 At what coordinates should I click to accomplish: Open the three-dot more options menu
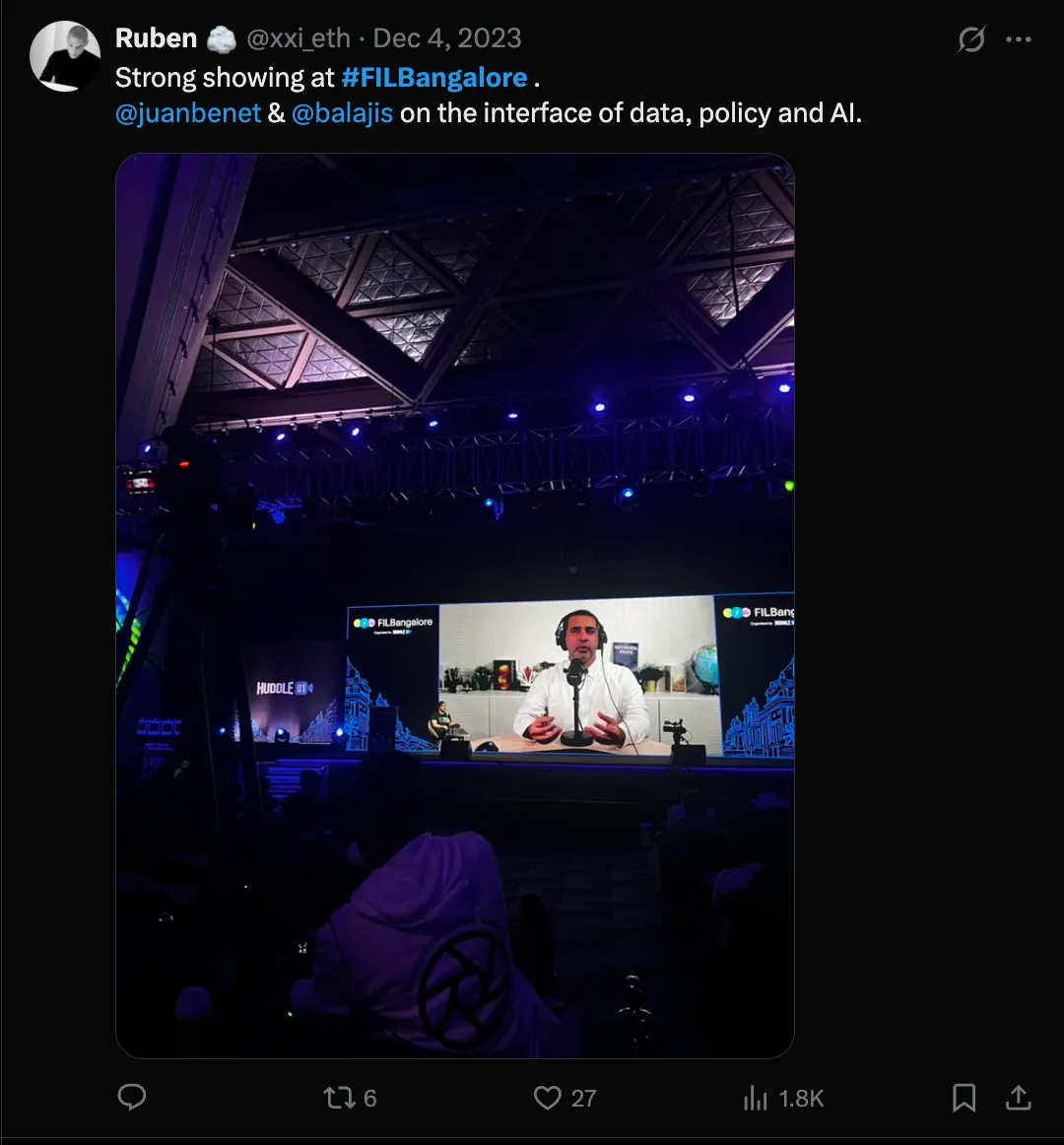(1018, 39)
